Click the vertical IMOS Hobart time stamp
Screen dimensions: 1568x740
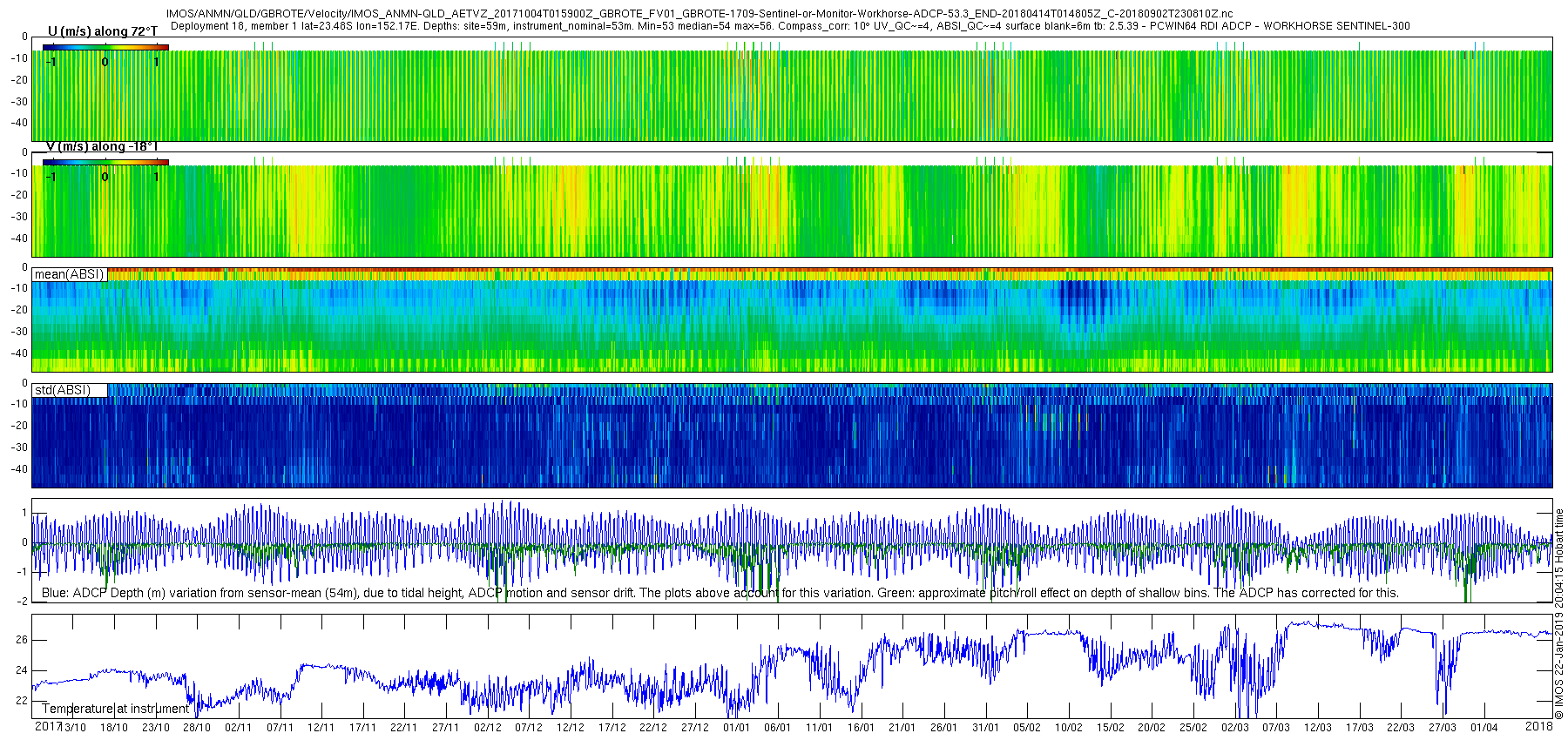[1559, 614]
